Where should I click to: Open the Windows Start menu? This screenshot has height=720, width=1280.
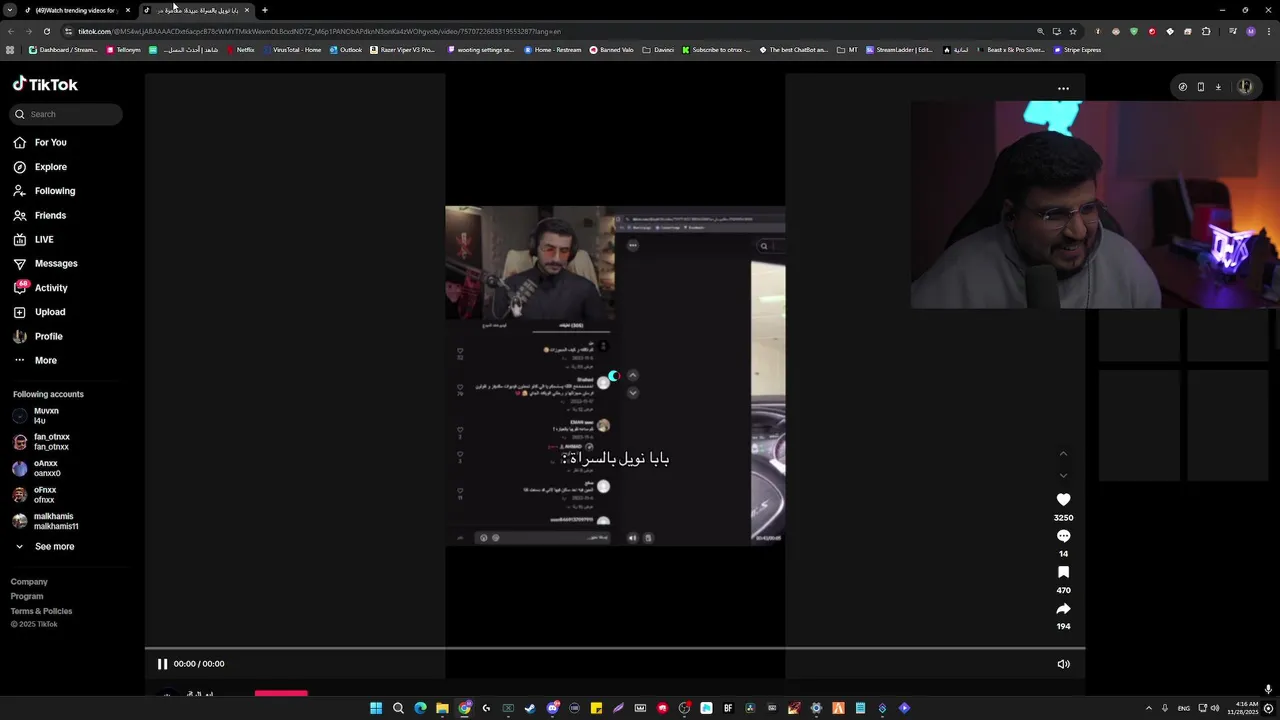point(376,708)
